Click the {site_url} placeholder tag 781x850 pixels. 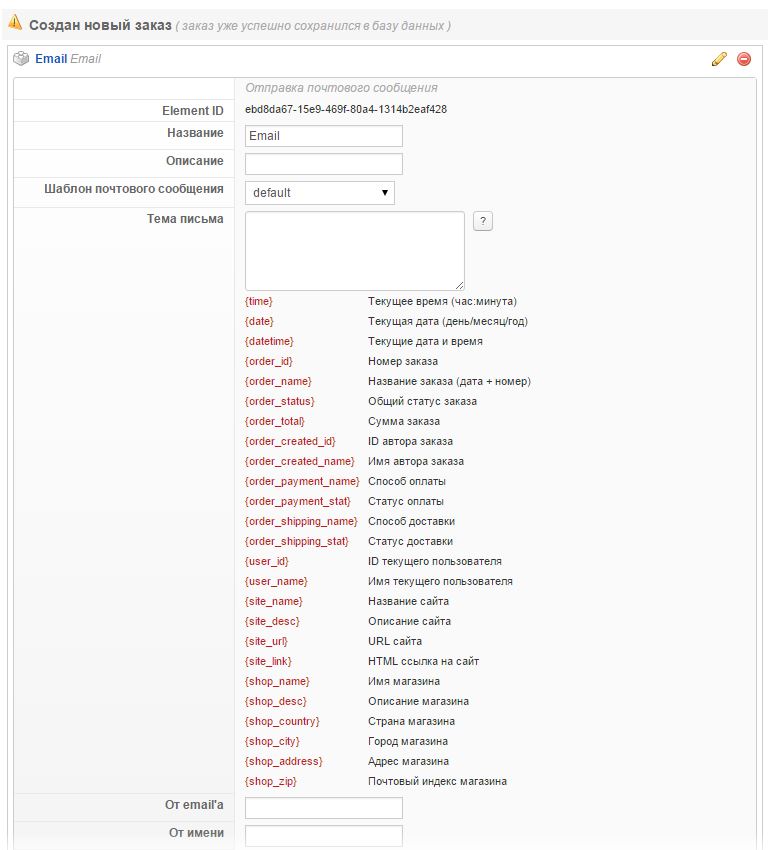(x=266, y=642)
